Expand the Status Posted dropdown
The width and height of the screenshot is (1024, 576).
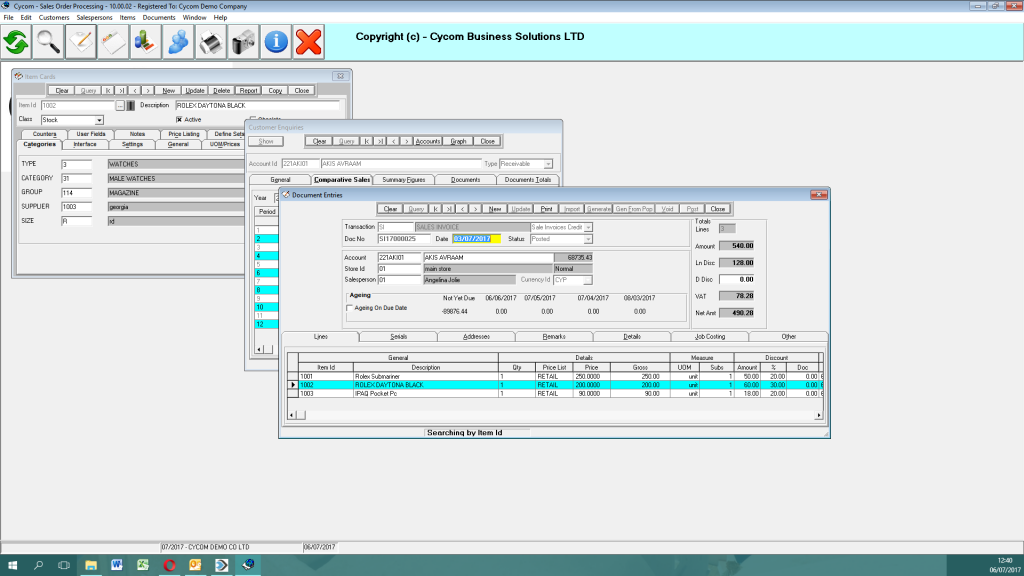coord(588,239)
